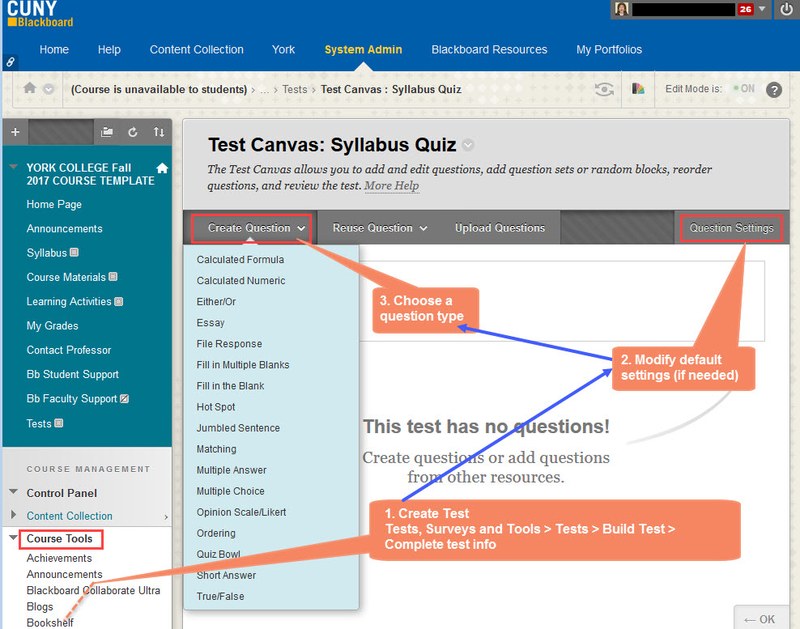Open the course theme palette icon
Screen dimensions: 800x629
pos(638,89)
